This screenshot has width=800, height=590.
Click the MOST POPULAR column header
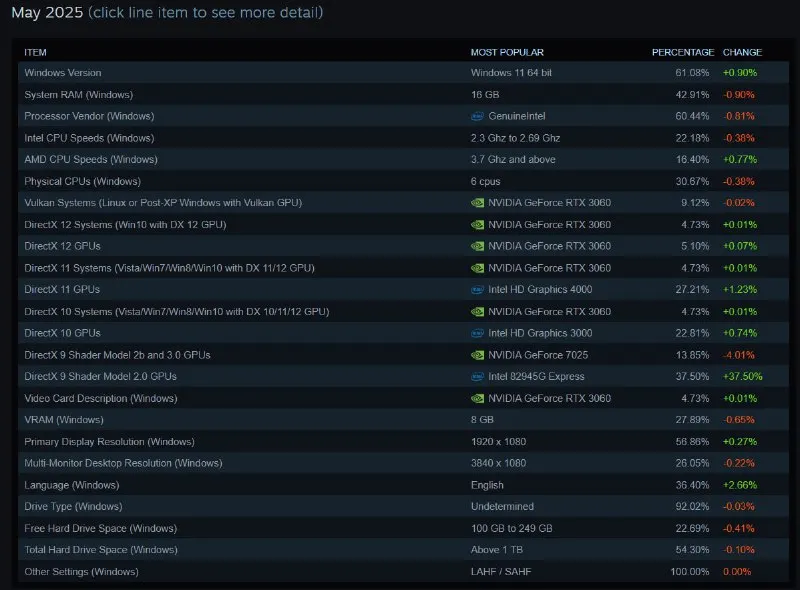point(507,53)
